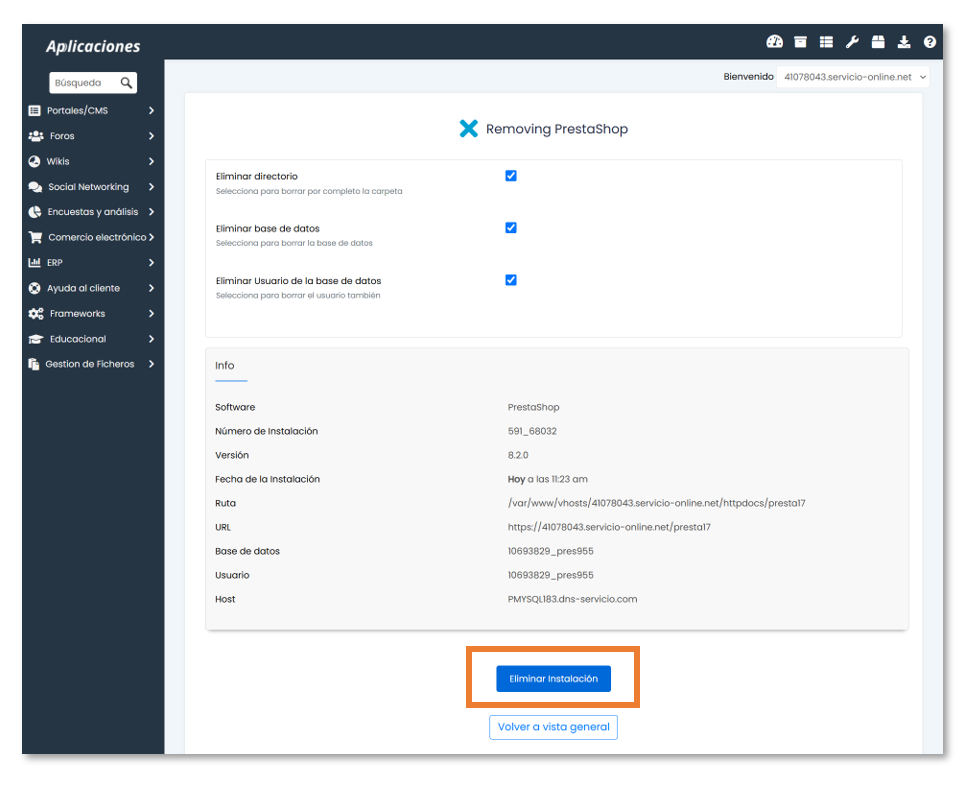Click the Foros users icon
Image resolution: width=972 pixels, height=787 pixels.
pyautogui.click(x=36, y=136)
